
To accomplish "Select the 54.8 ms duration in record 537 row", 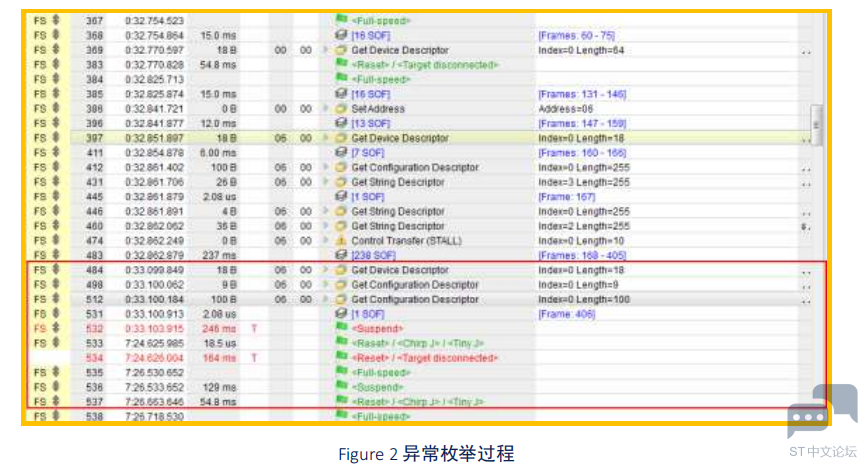I will (218, 402).
